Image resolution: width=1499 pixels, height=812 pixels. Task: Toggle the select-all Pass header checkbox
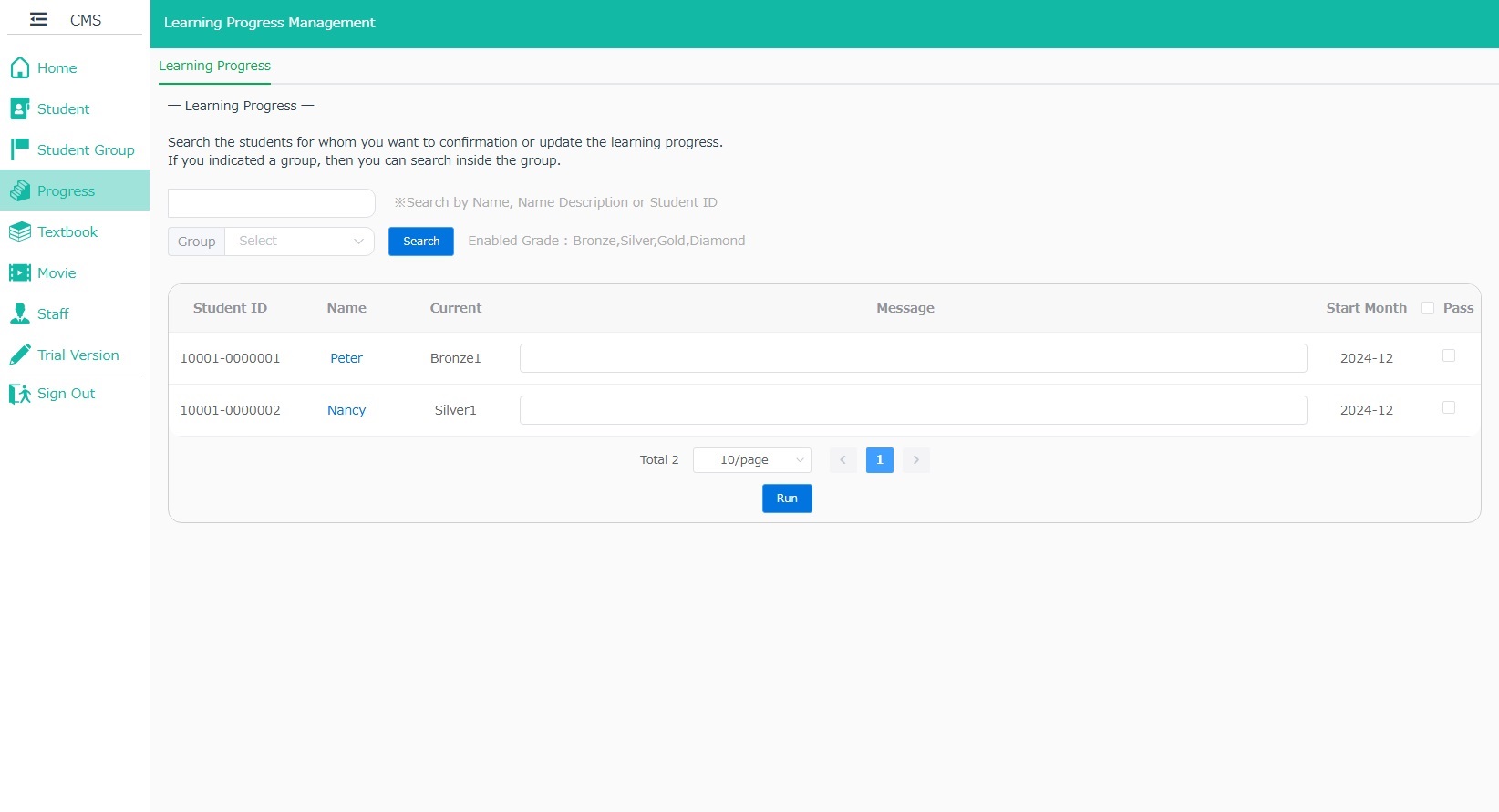coord(1428,308)
